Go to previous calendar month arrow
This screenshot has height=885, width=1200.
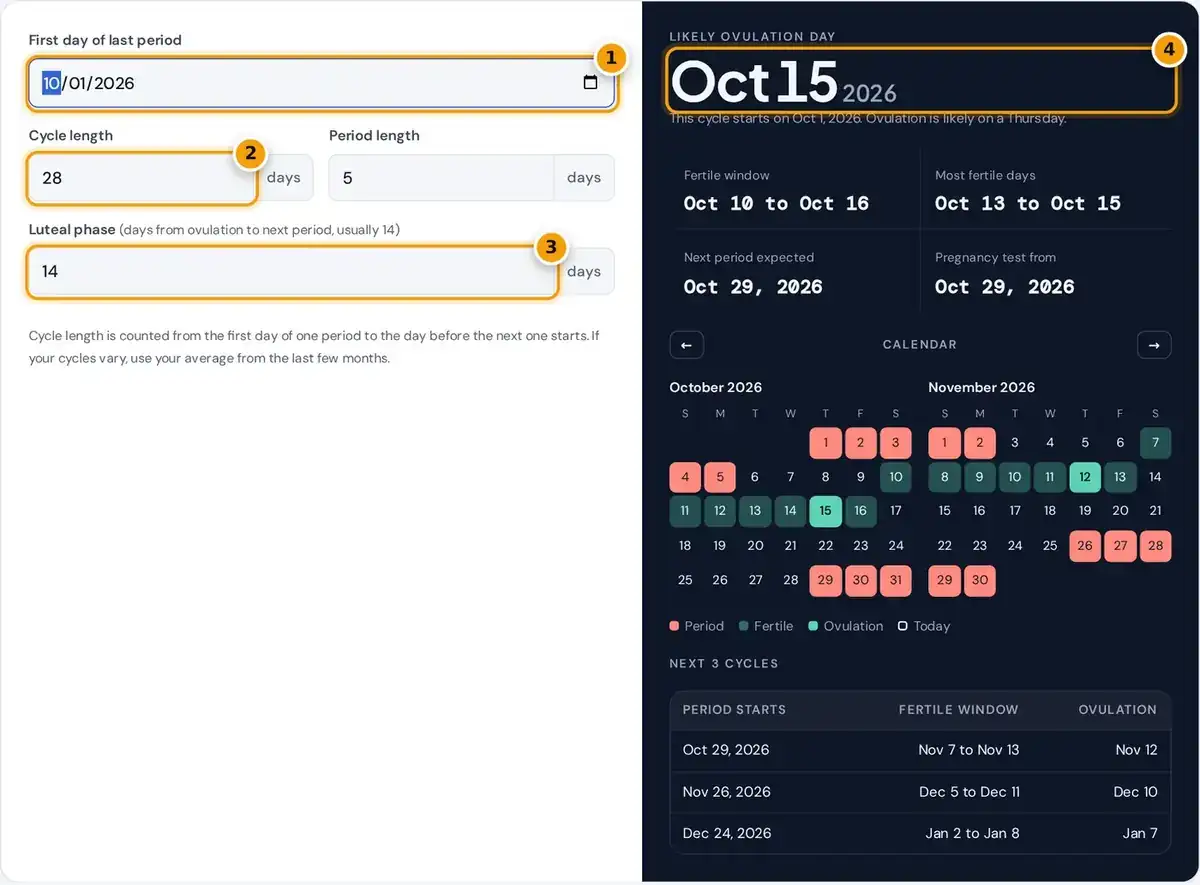point(686,345)
